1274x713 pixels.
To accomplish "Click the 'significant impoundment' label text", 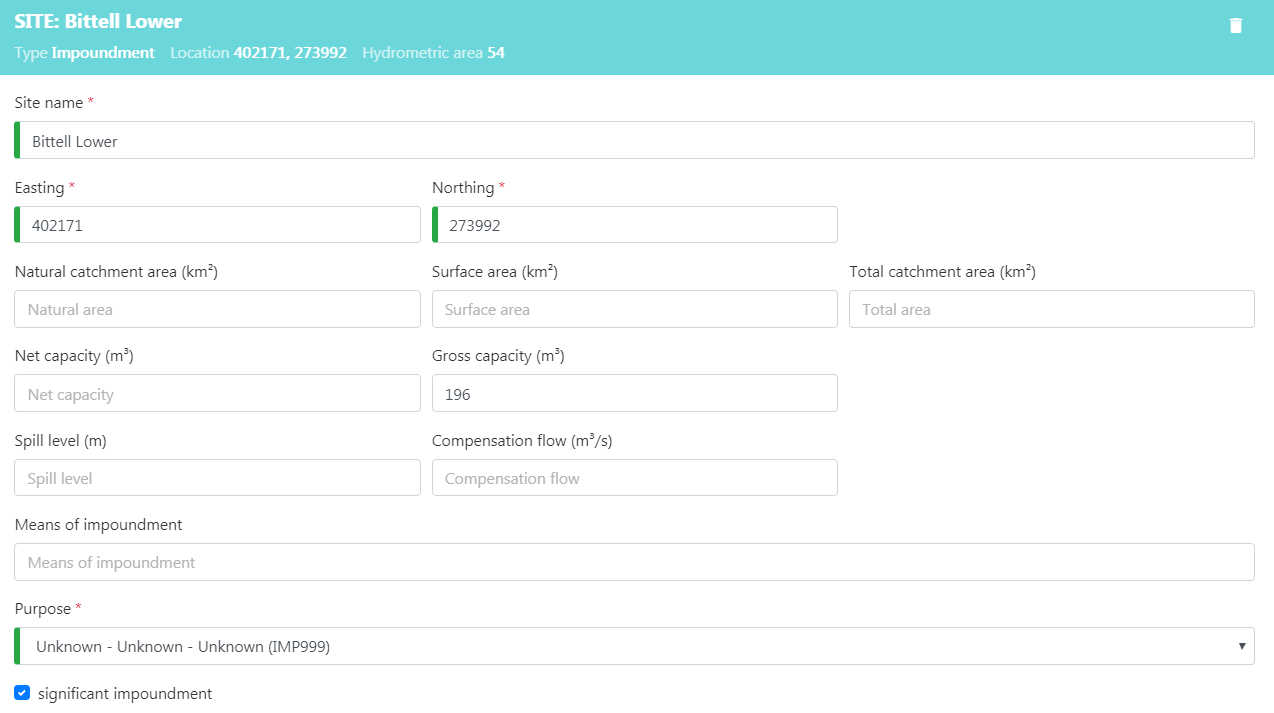I will tap(125, 693).
